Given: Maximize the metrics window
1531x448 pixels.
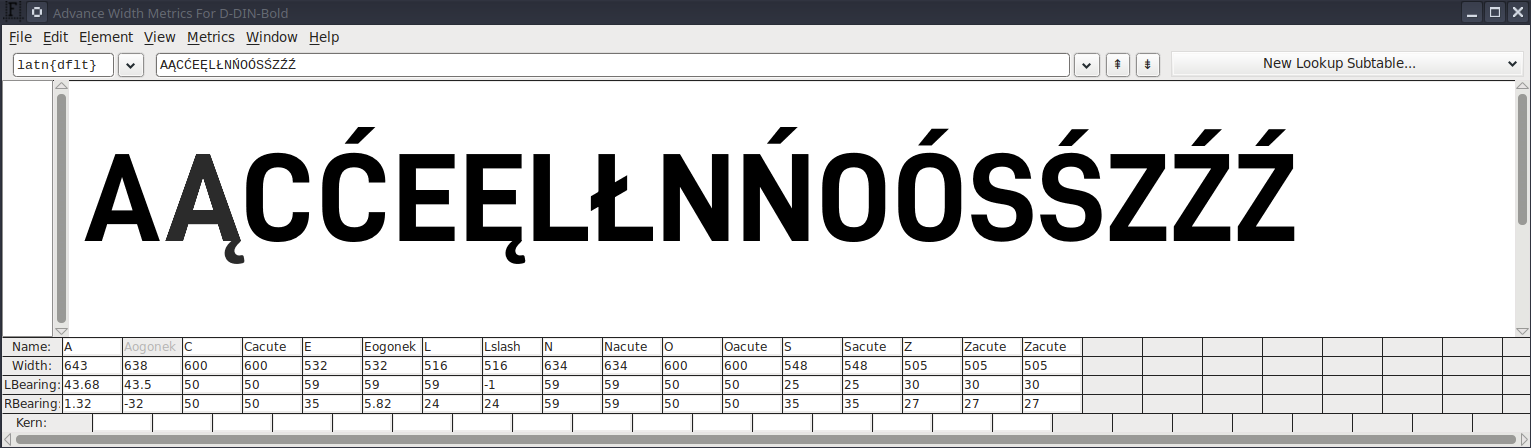Looking at the screenshot, I should pos(1496,12).
